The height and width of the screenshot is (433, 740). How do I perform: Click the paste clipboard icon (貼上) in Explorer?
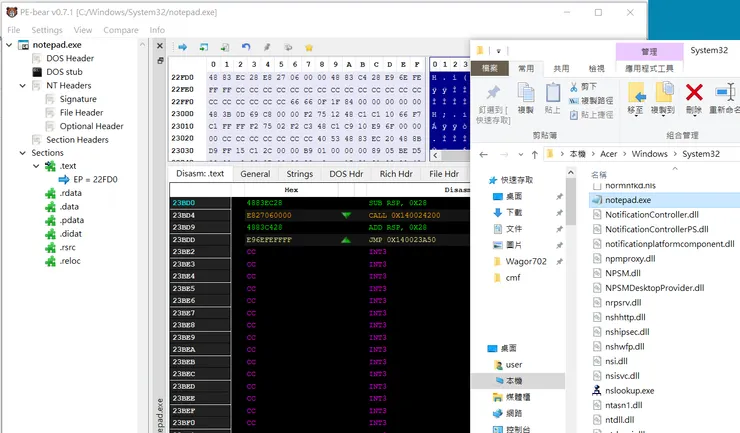coord(552,93)
